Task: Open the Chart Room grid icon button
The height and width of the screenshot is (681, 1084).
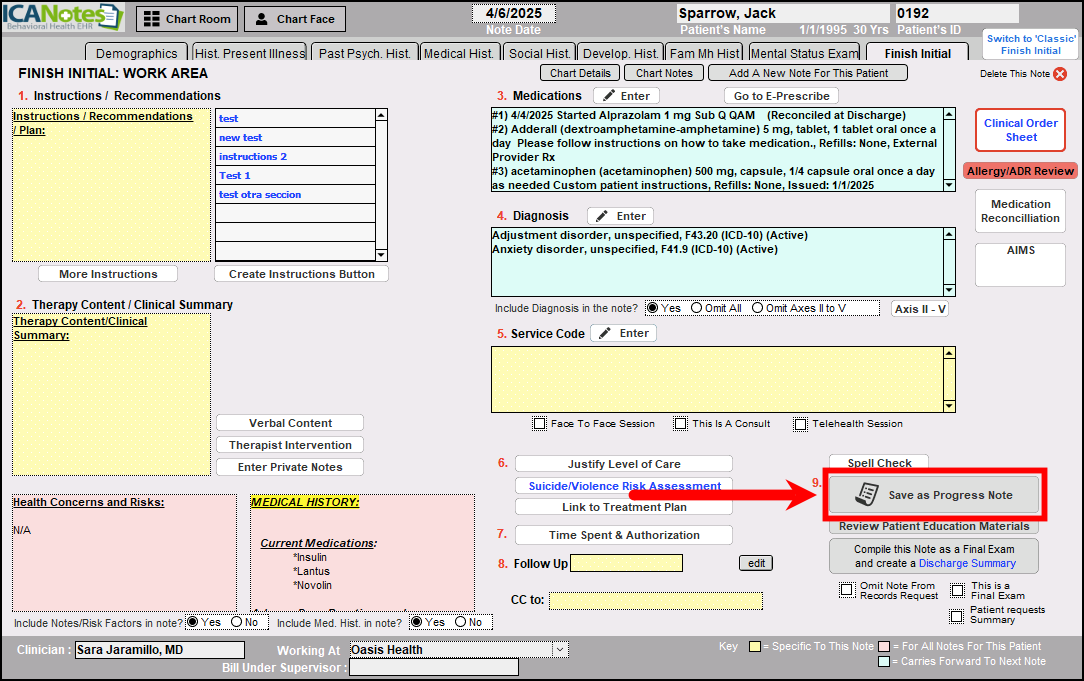Action: (186, 19)
